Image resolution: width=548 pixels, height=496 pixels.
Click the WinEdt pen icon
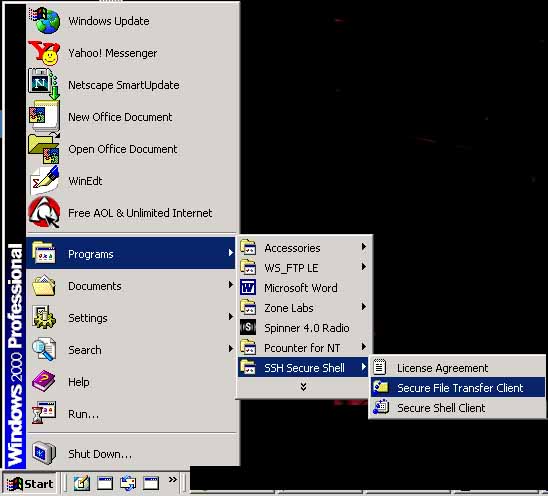coord(45,181)
